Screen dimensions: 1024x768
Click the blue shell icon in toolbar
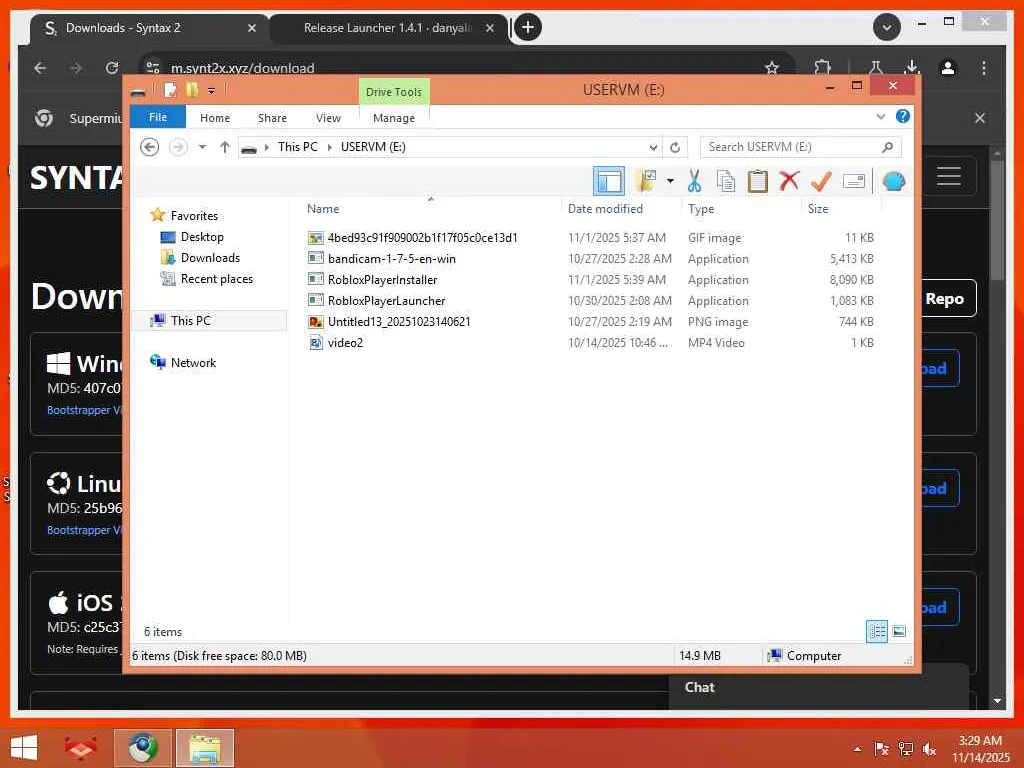coord(893,181)
